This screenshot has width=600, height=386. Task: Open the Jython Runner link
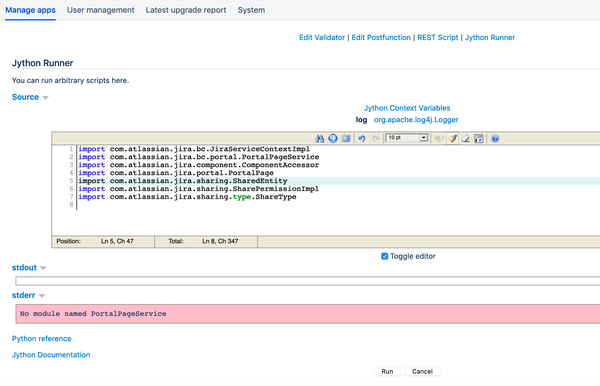(x=490, y=37)
